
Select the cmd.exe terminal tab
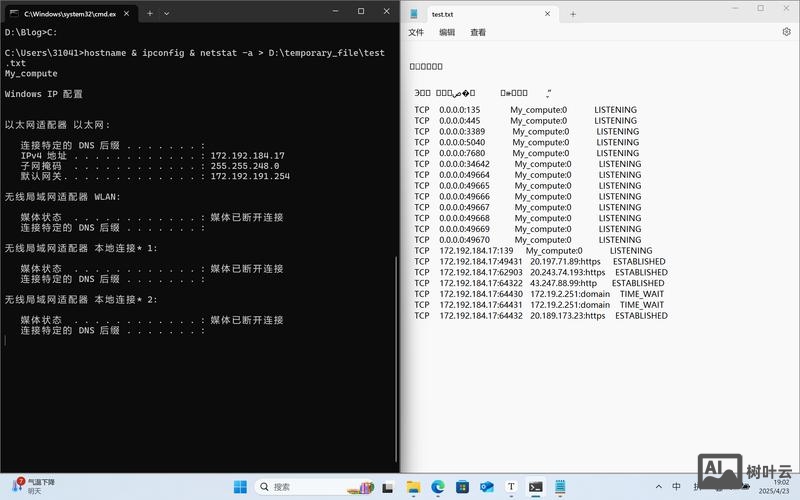tap(65, 14)
